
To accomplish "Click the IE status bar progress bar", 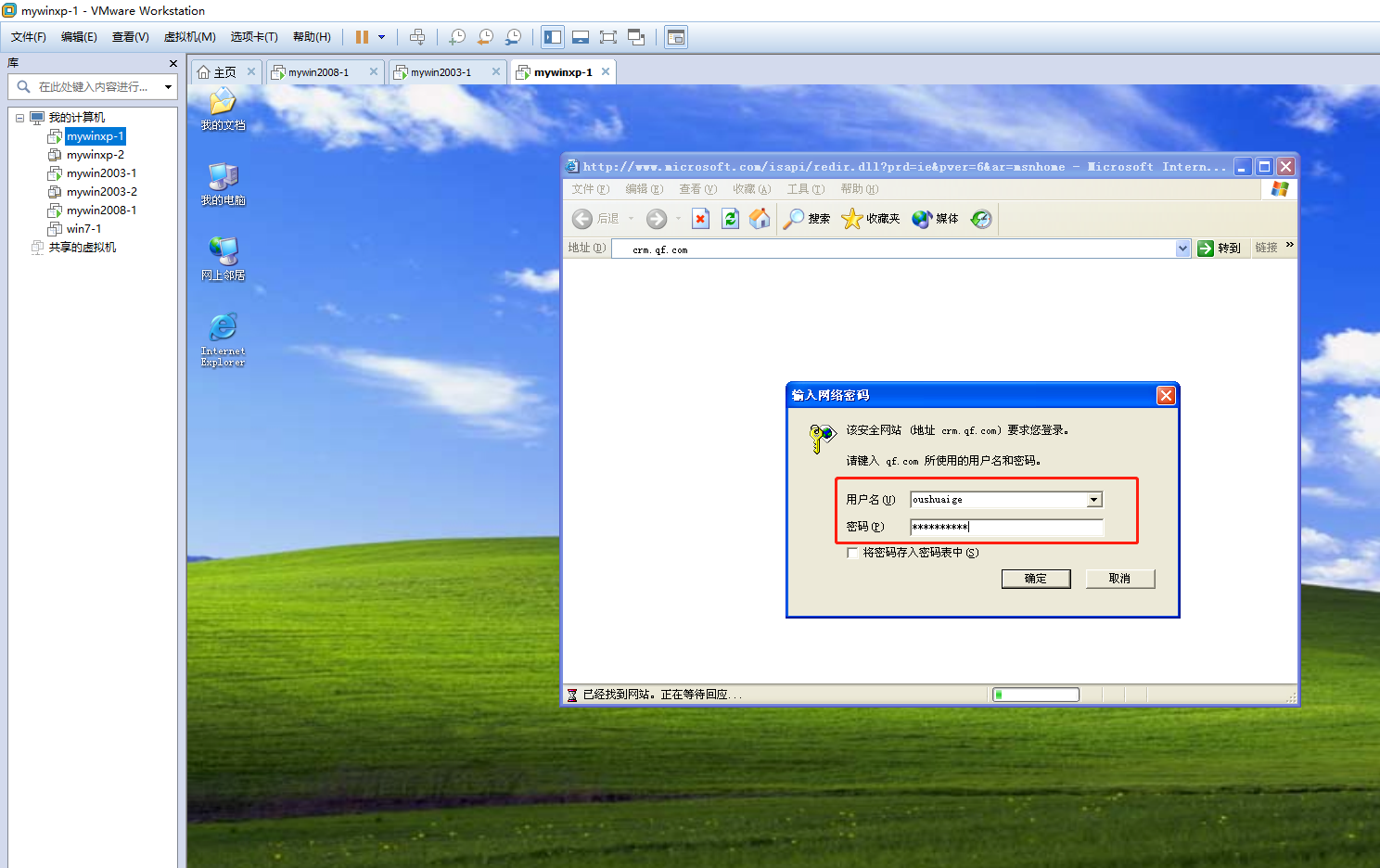I will click(x=1036, y=695).
